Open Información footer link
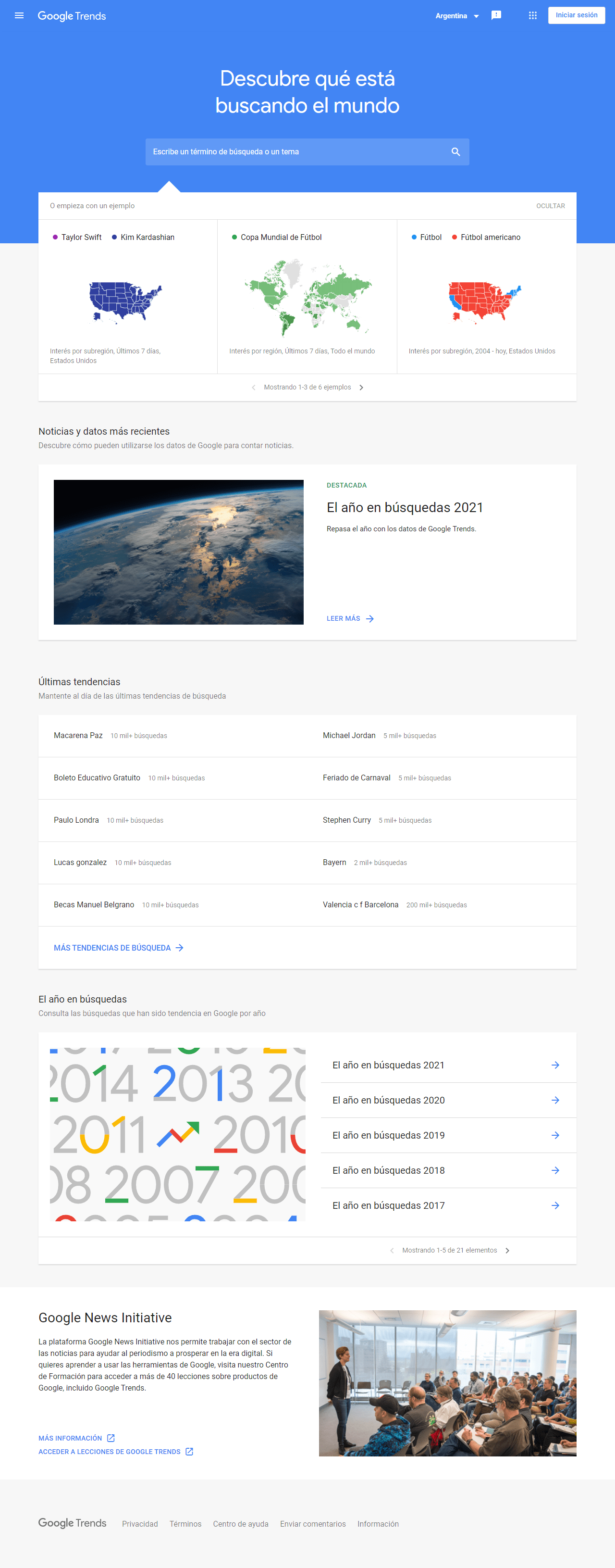 point(378,1524)
